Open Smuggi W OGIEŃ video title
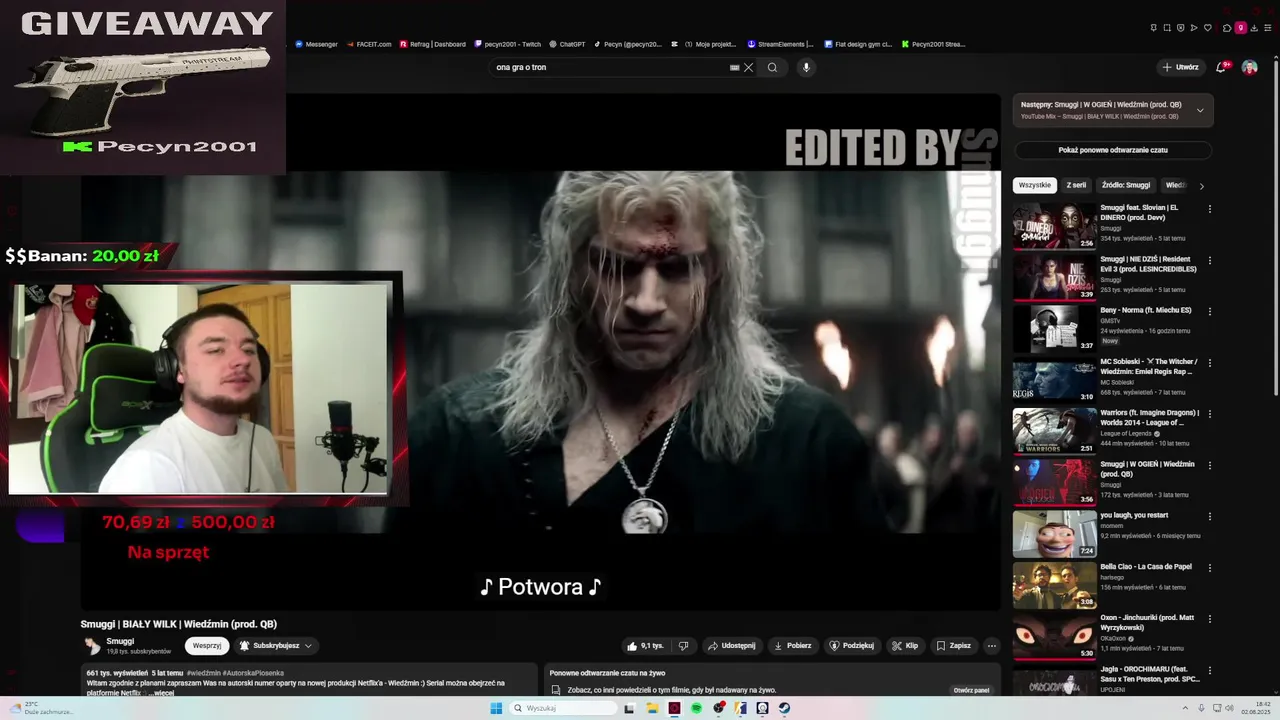Viewport: 1280px width, 720px height. pyautogui.click(x=1147, y=469)
